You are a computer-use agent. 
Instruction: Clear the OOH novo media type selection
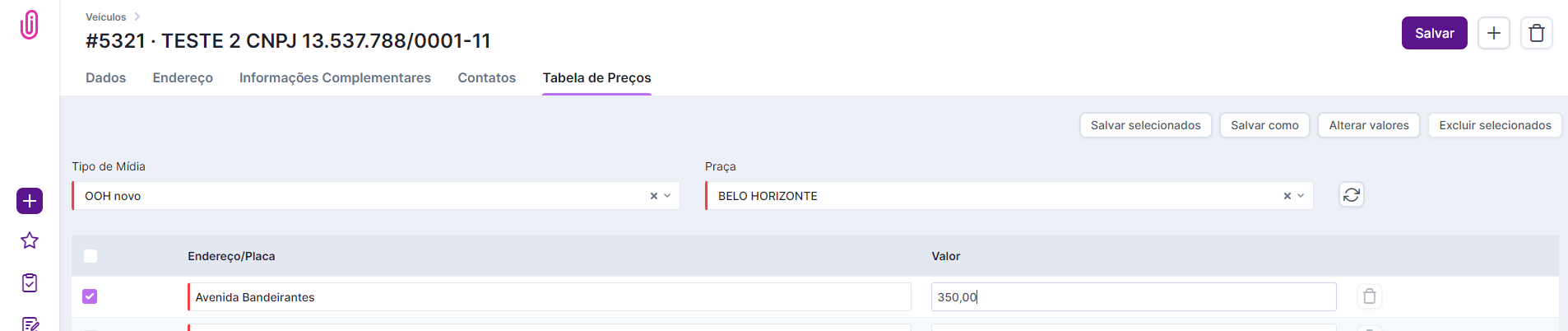point(654,196)
